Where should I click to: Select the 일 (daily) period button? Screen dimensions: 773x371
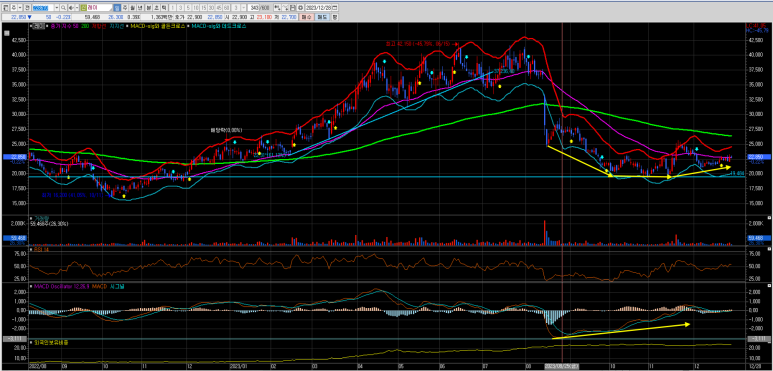click(x=117, y=8)
